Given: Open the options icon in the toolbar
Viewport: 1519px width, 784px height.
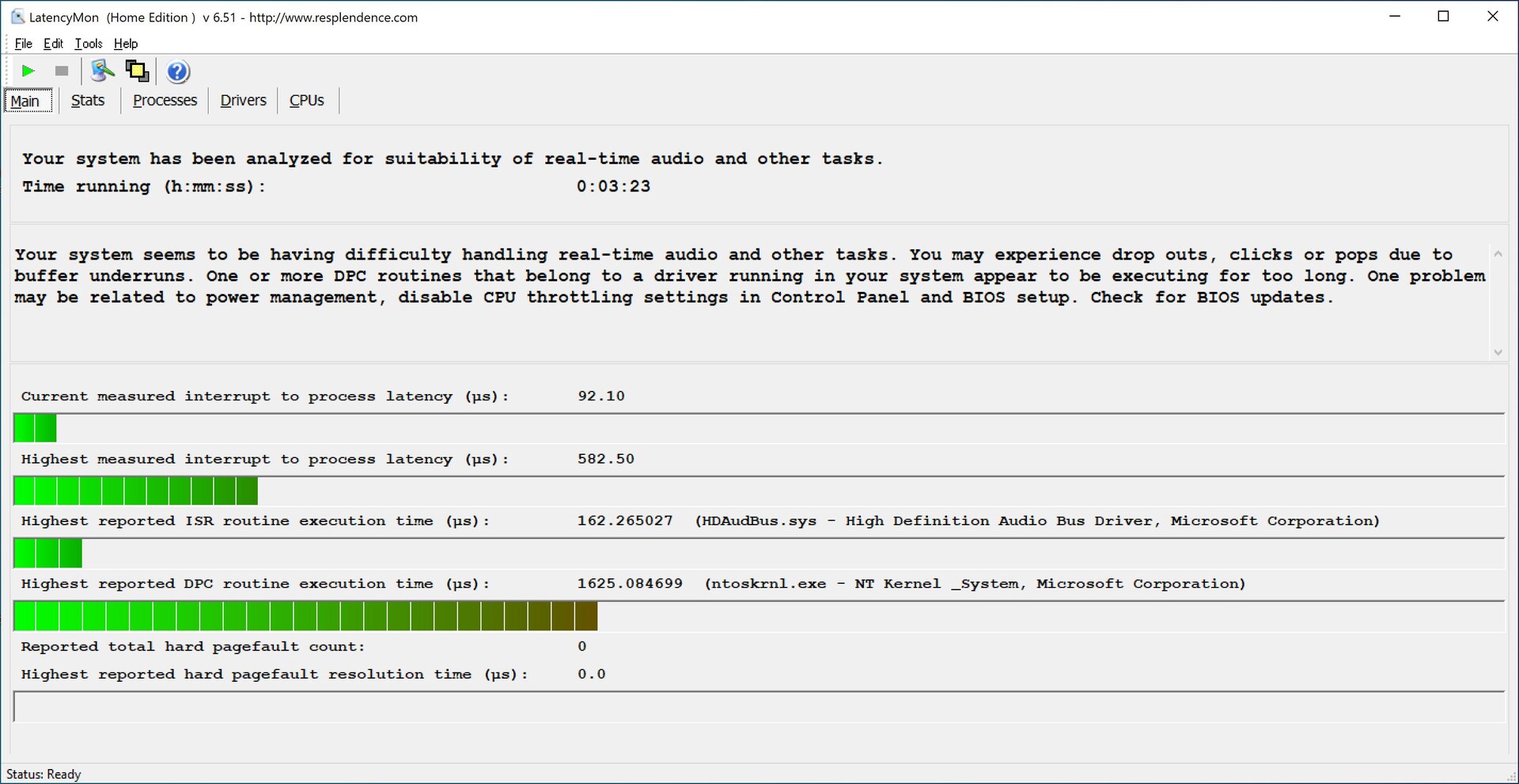Looking at the screenshot, I should pyautogui.click(x=102, y=71).
